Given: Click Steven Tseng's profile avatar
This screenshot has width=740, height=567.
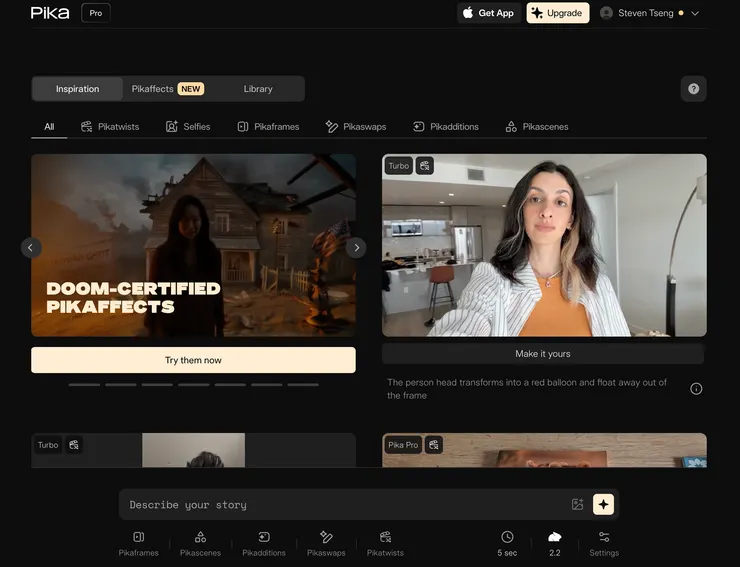Looking at the screenshot, I should (x=606, y=13).
